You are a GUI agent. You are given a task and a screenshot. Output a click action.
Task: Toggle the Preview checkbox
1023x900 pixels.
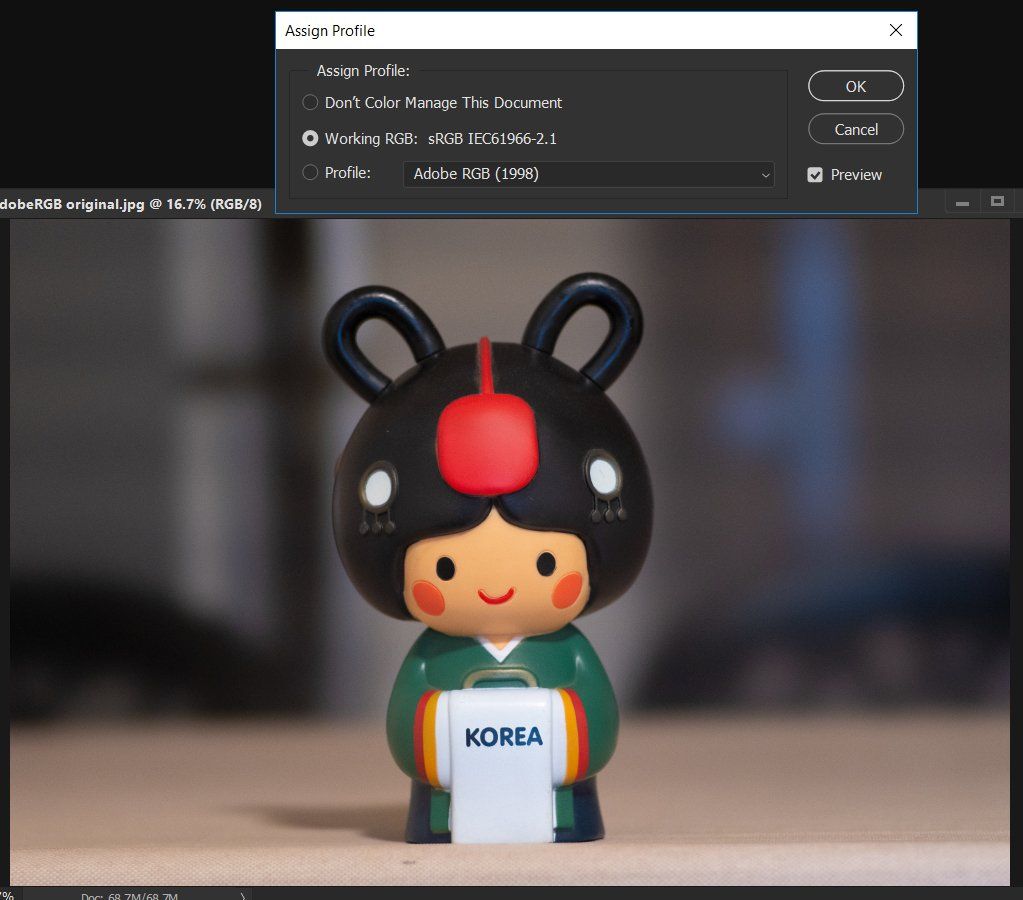pos(814,175)
